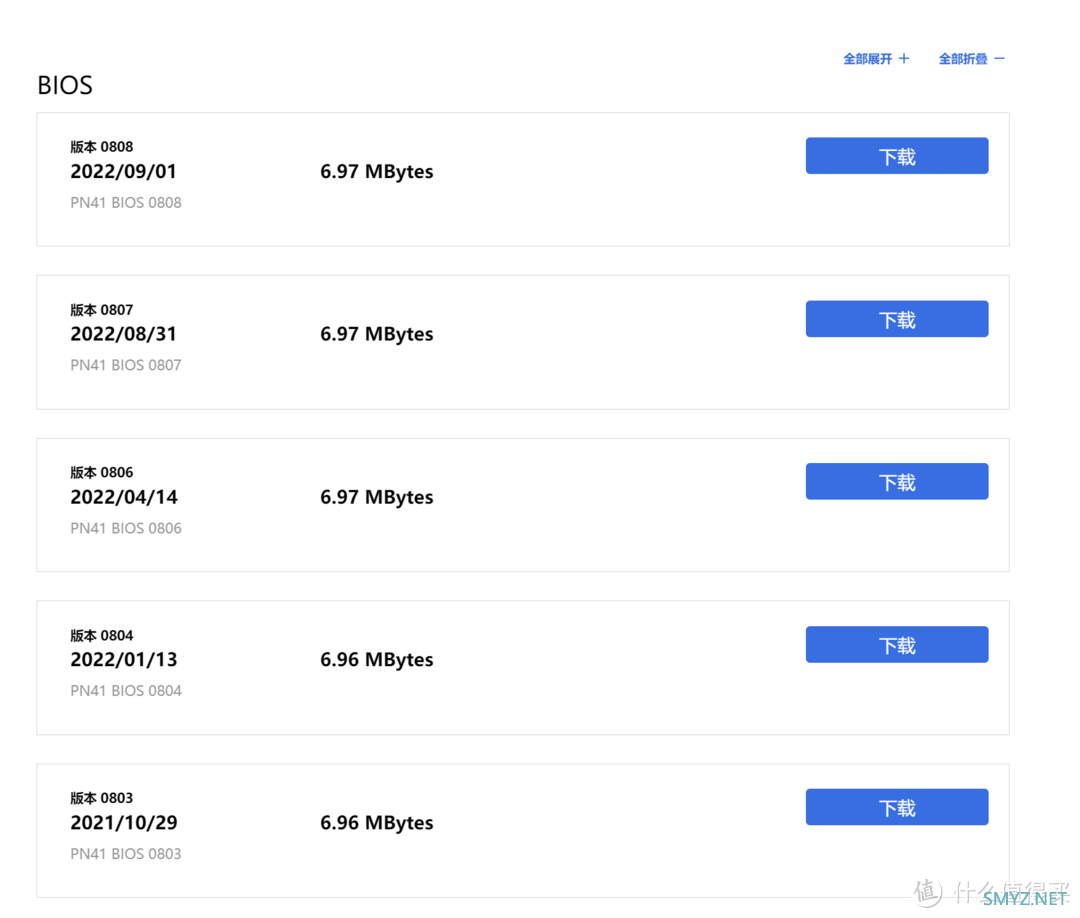Click the date 2022/04/14
This screenshot has width=1080, height=918.
point(123,497)
